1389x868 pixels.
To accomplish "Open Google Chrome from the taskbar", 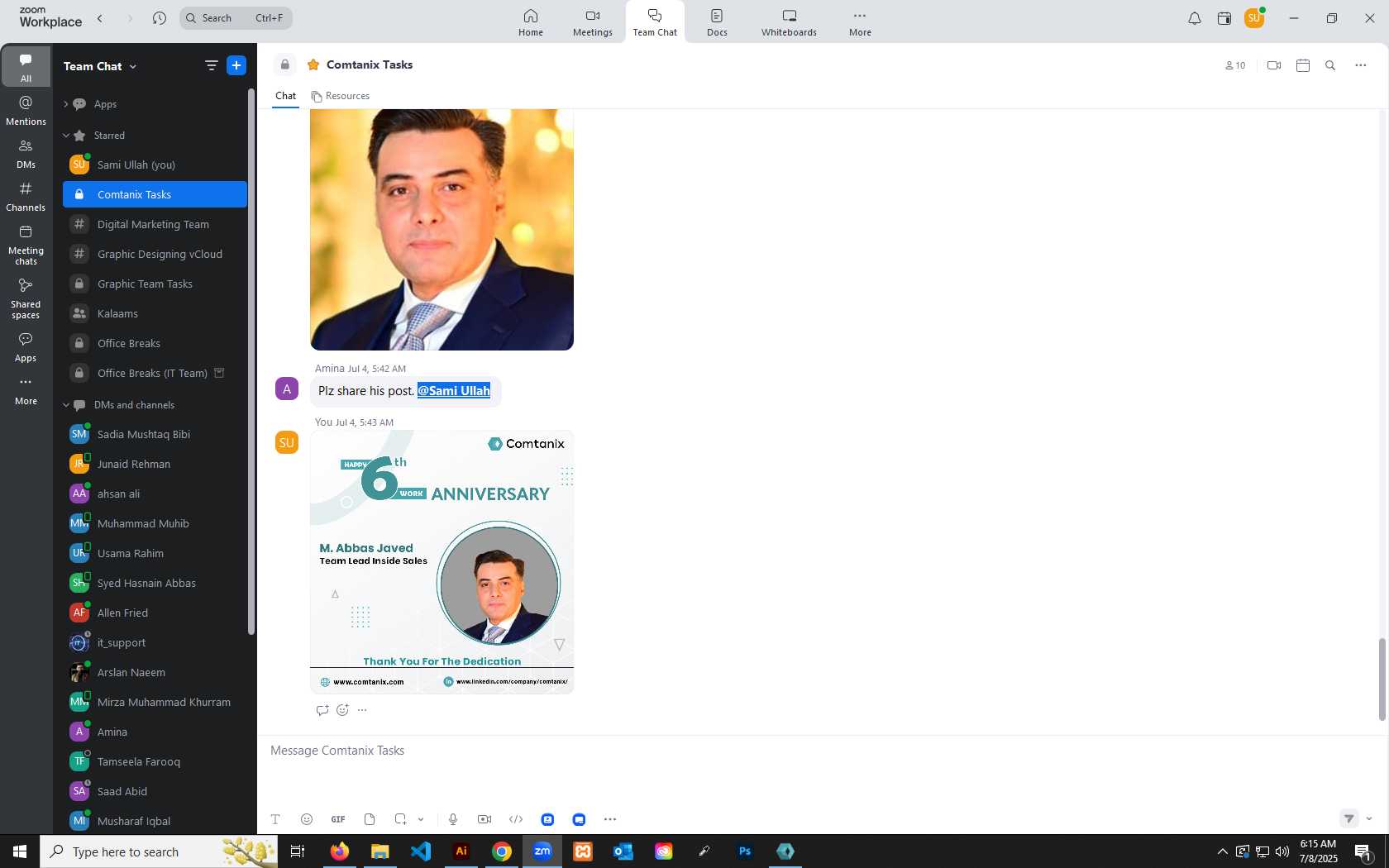I will [x=502, y=851].
